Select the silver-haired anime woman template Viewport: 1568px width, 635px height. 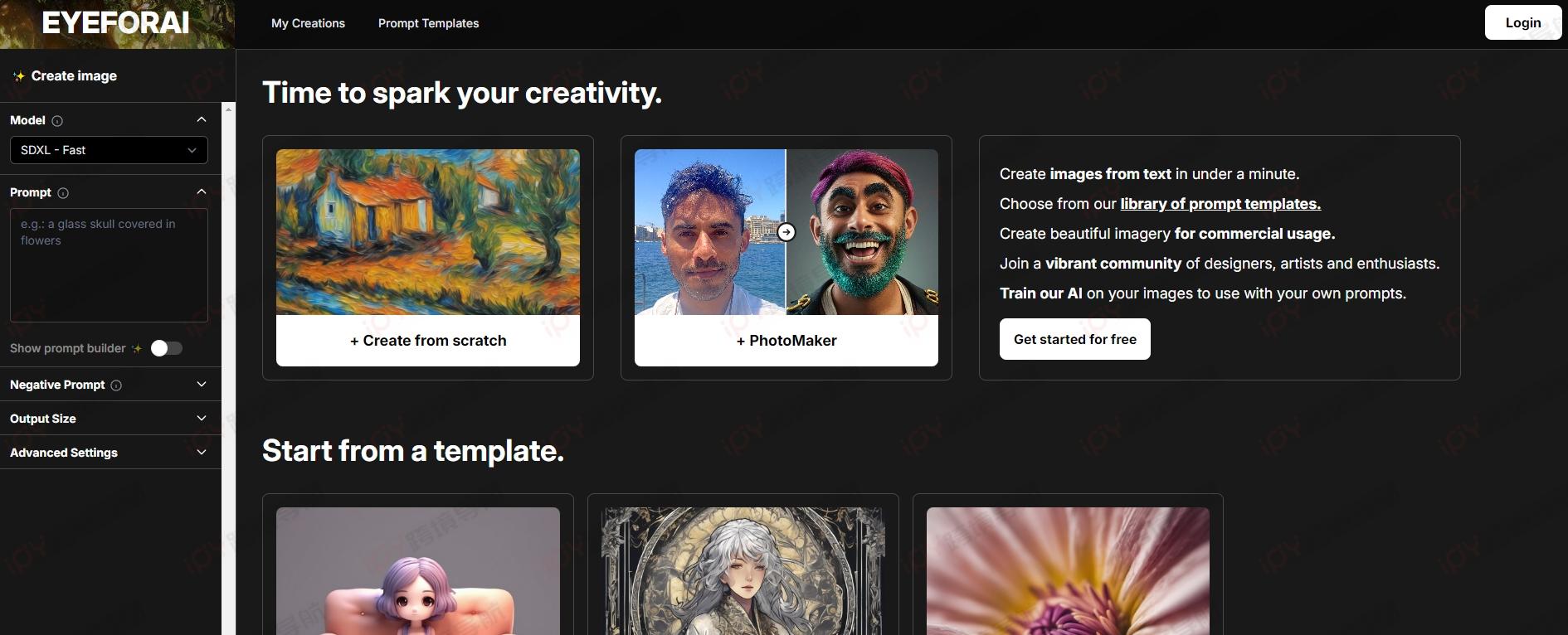click(x=743, y=571)
